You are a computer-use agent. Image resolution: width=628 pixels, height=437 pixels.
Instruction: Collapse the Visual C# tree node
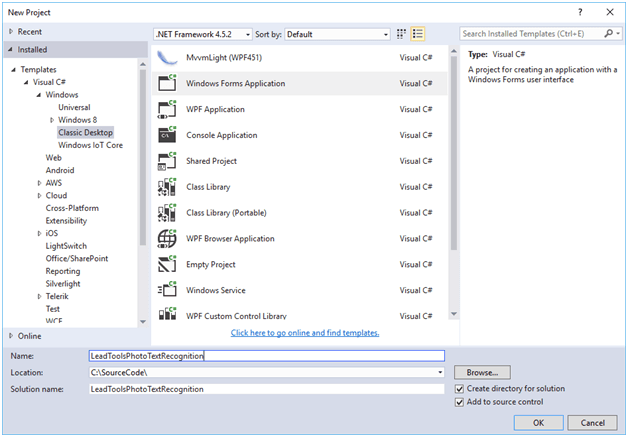point(26,82)
